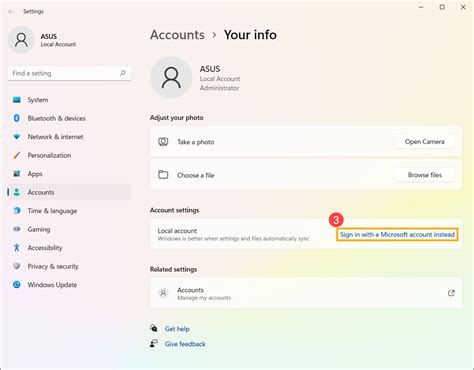Image resolution: width=474 pixels, height=370 pixels.
Task: Close the Settings window
Action: [x=463, y=7]
